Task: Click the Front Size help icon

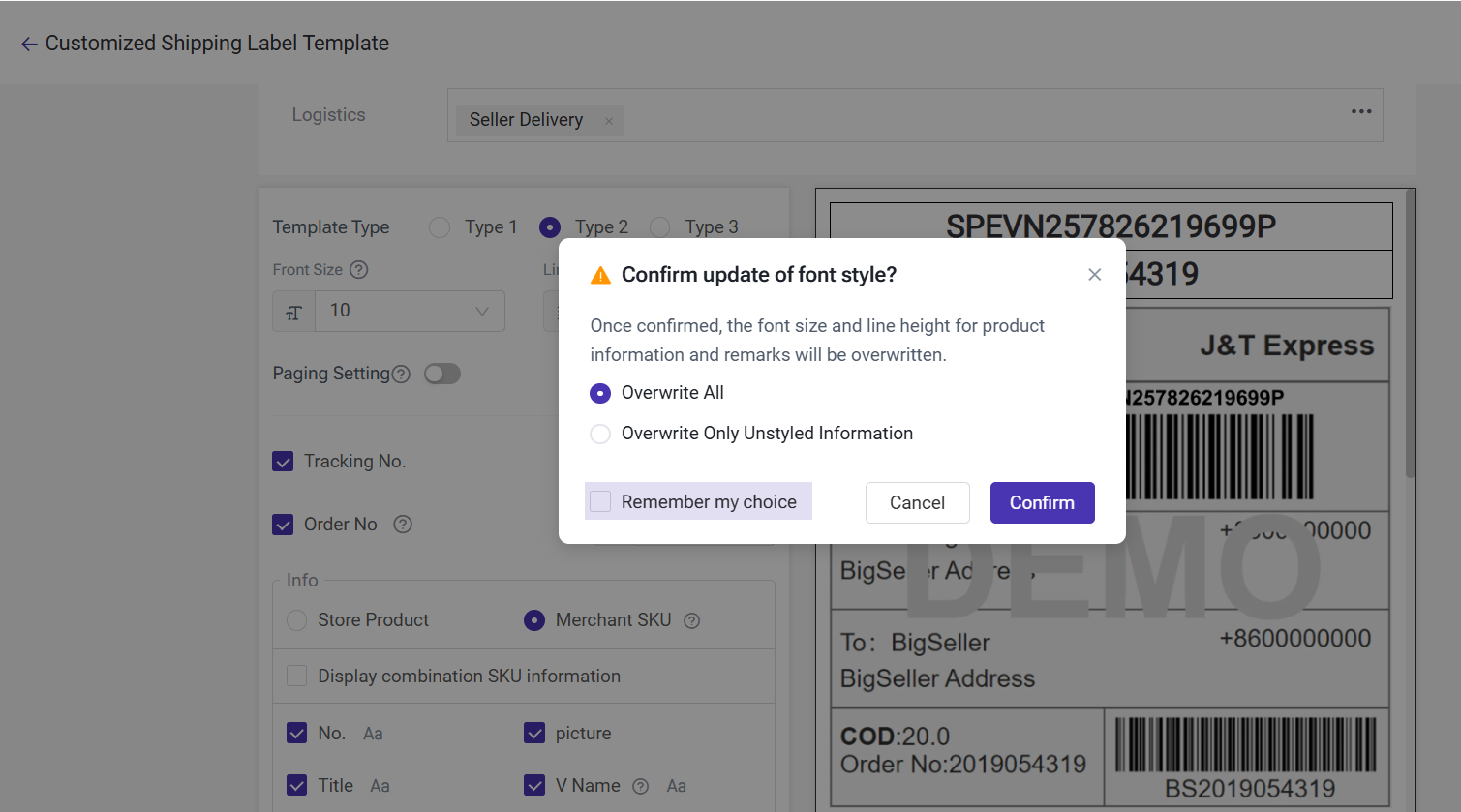Action: tap(358, 270)
